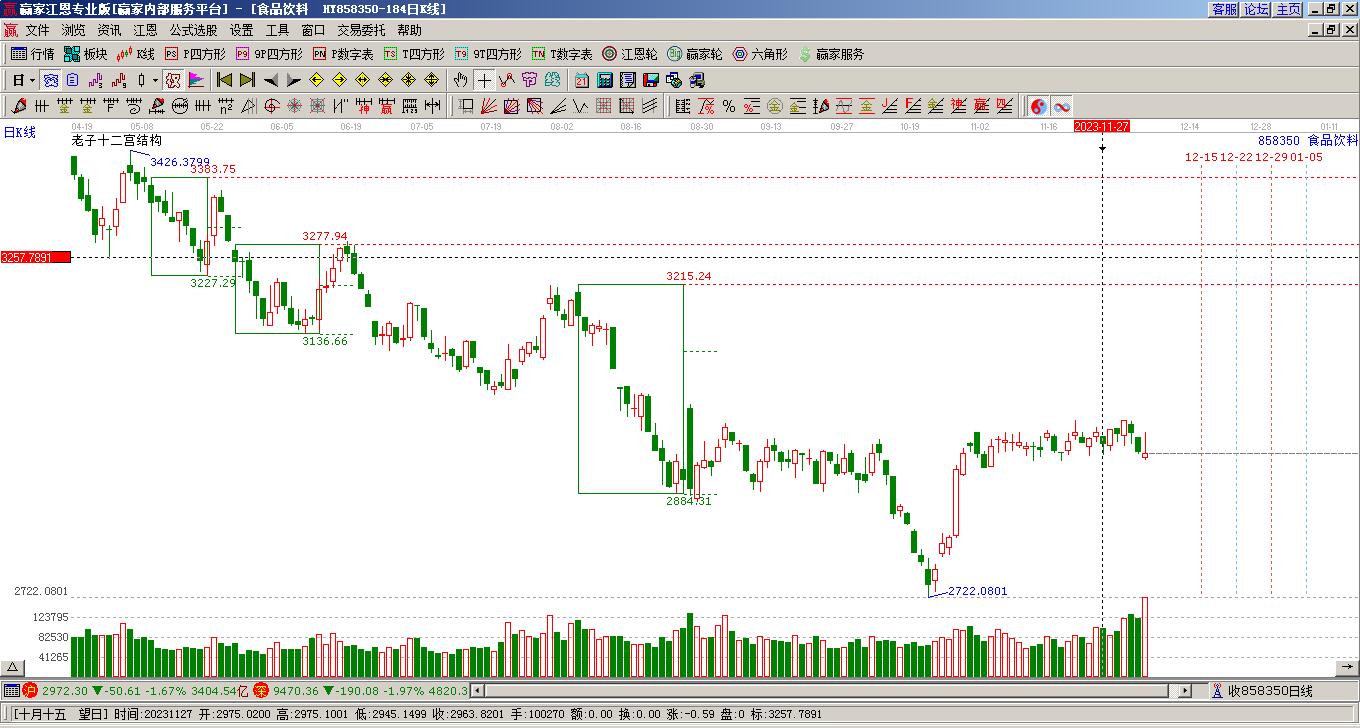The width and height of the screenshot is (1360, 728).
Task: Open the 赢家轮 wheel tool
Action: click(x=694, y=54)
